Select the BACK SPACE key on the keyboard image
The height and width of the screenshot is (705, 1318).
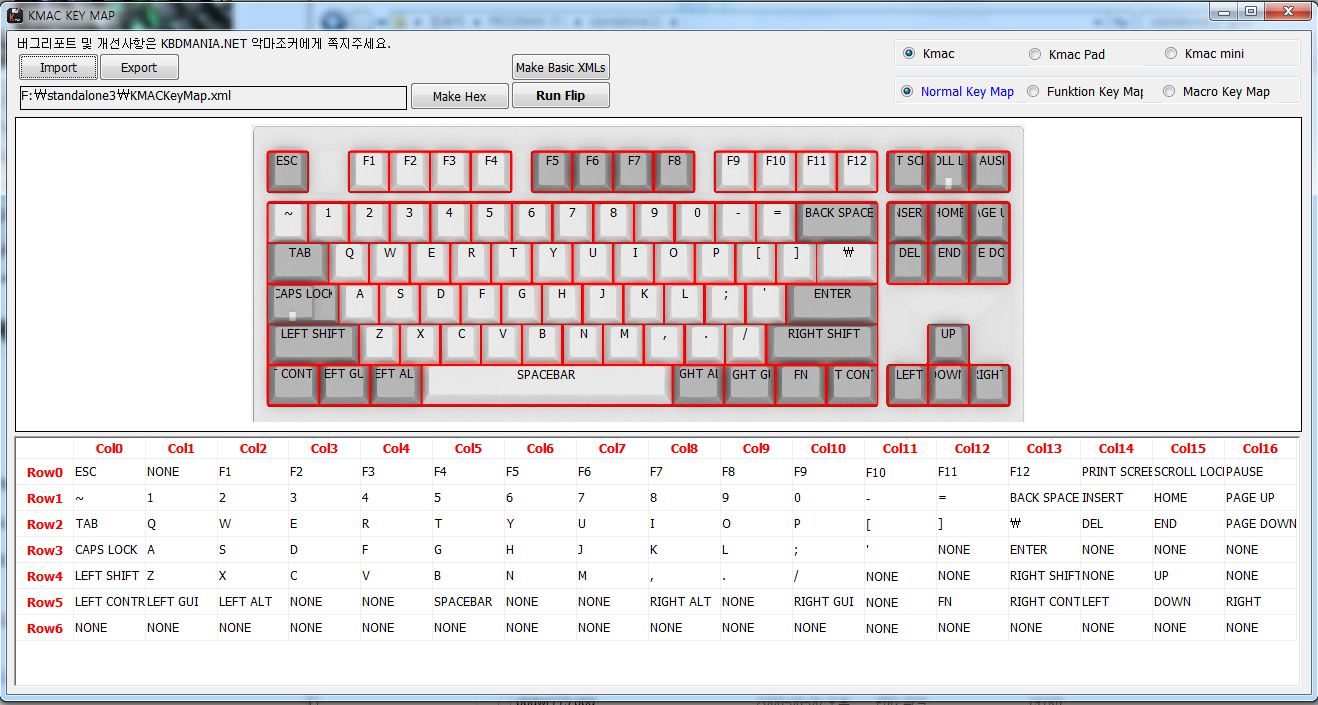[838, 222]
